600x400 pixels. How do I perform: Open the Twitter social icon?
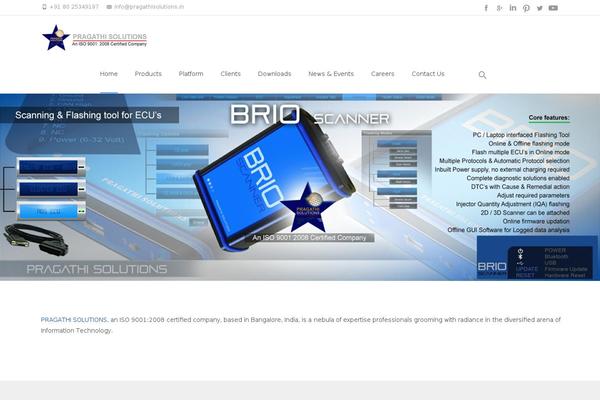[540, 8]
